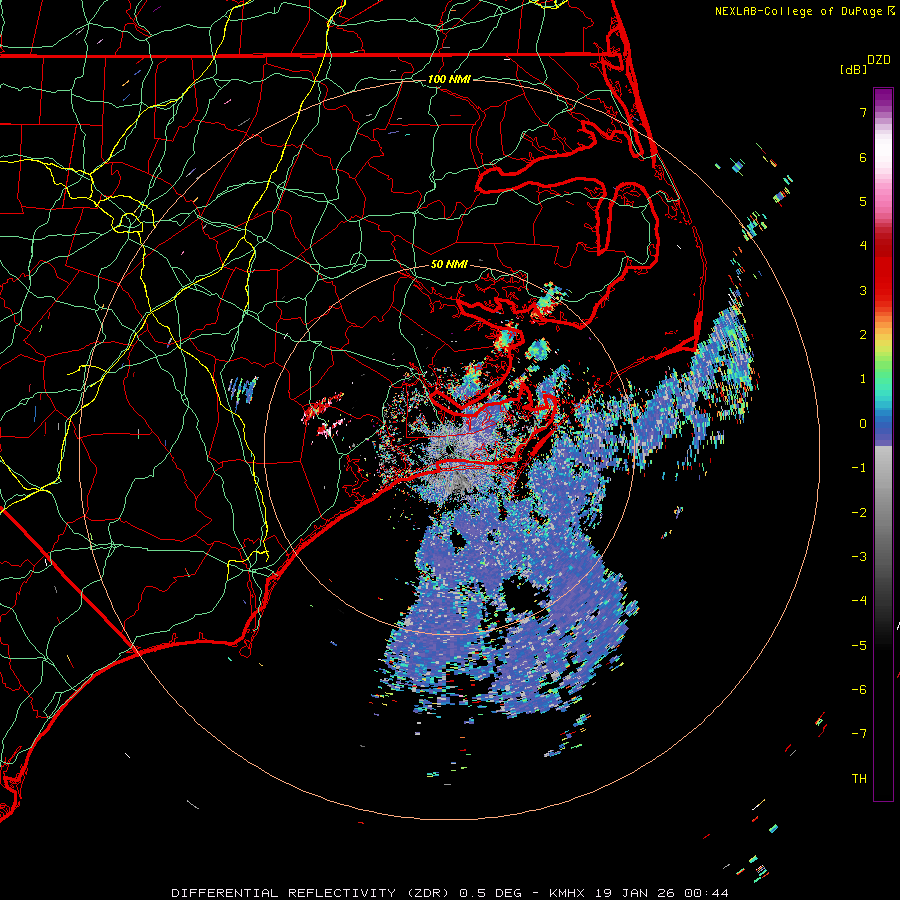Click the -2 value on color scale
900x900 pixels.
click(859, 513)
